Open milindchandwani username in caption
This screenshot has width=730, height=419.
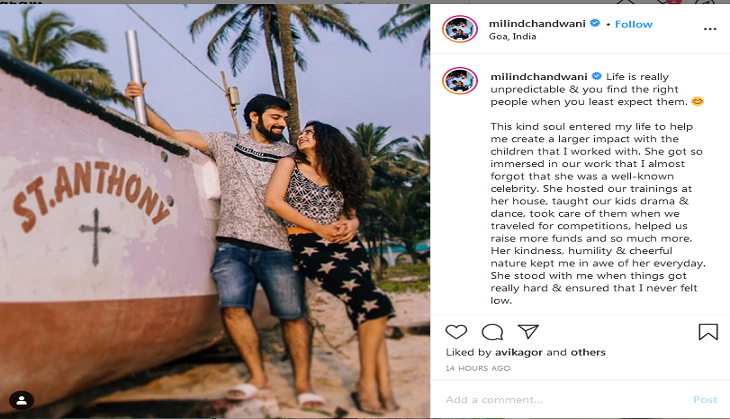tap(539, 76)
